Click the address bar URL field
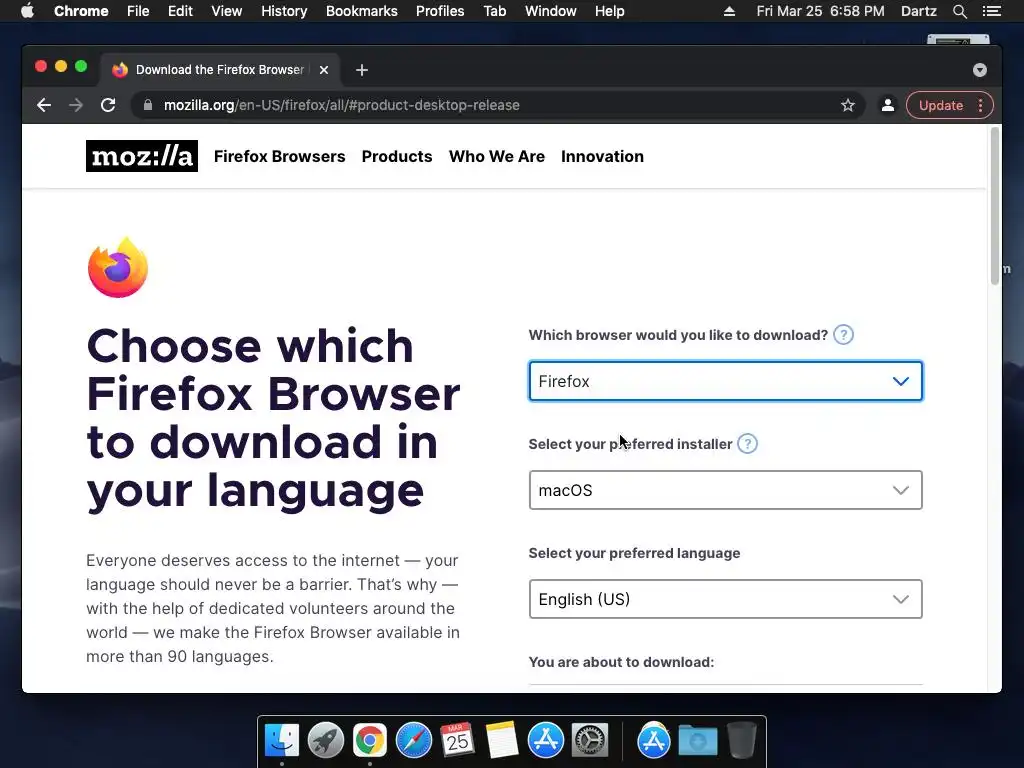1024x768 pixels. click(x=496, y=105)
